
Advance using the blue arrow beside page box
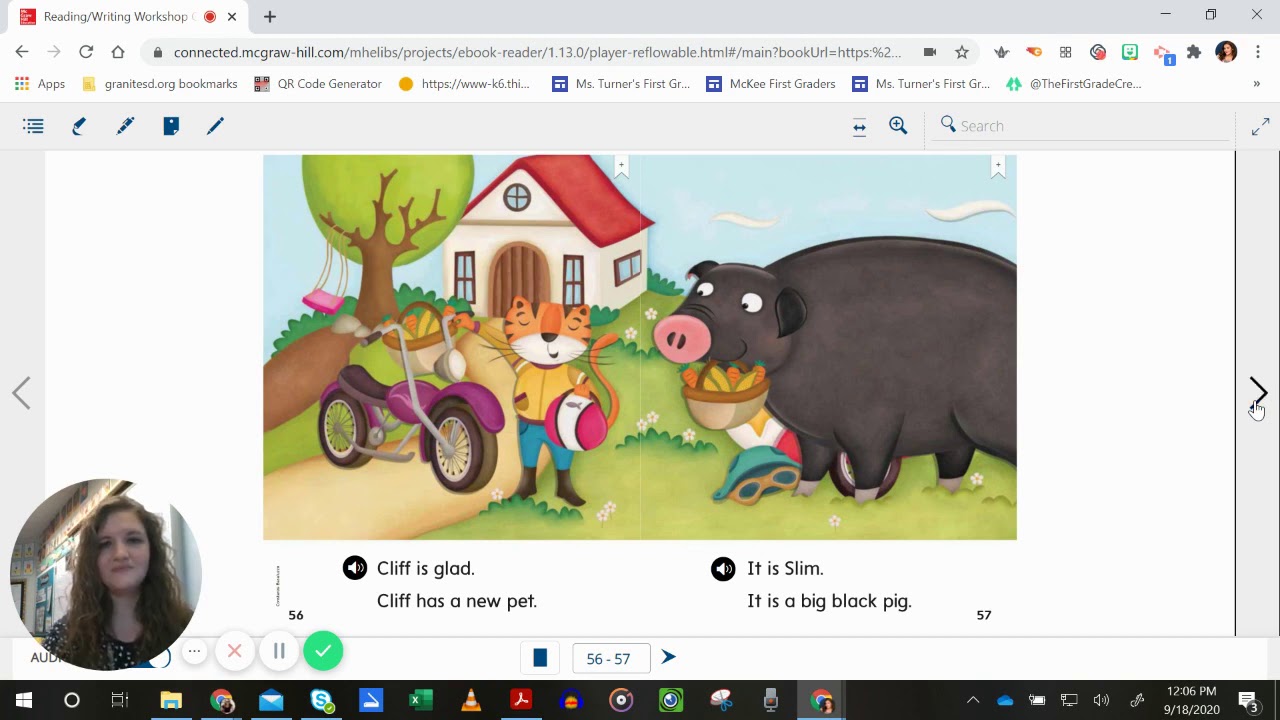click(x=669, y=657)
